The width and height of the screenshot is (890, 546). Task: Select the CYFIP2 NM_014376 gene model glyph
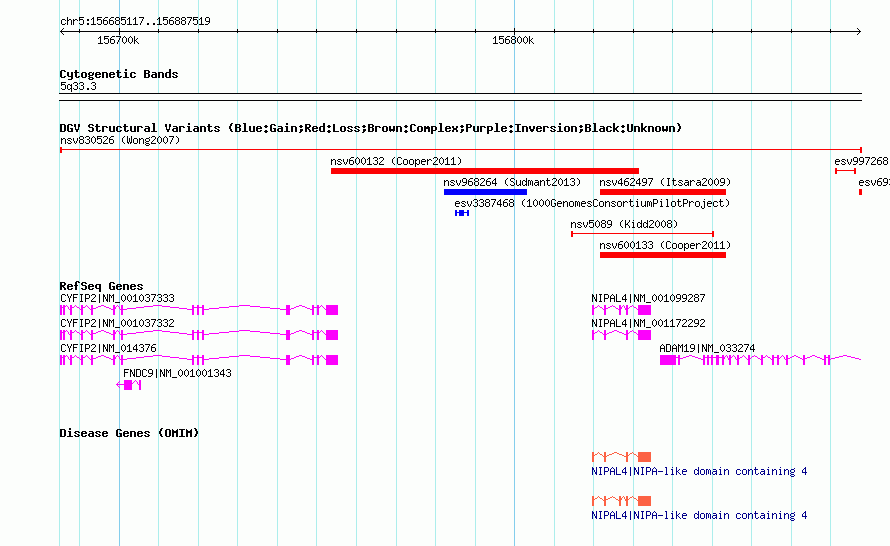[x=199, y=360]
